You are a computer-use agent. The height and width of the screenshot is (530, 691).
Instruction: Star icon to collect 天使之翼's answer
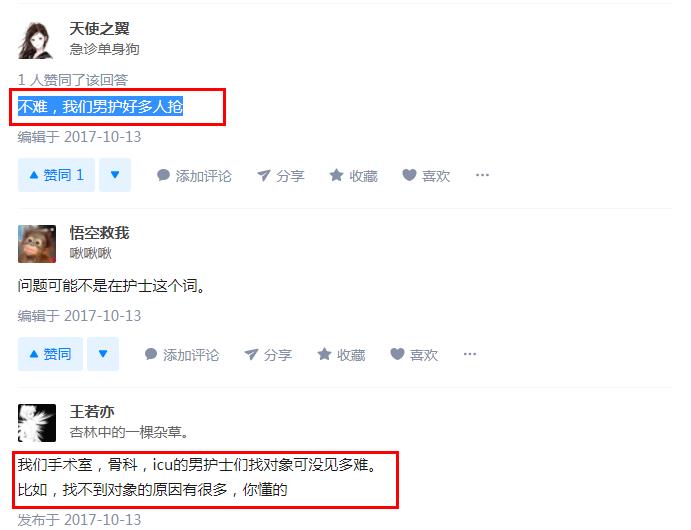point(336,175)
